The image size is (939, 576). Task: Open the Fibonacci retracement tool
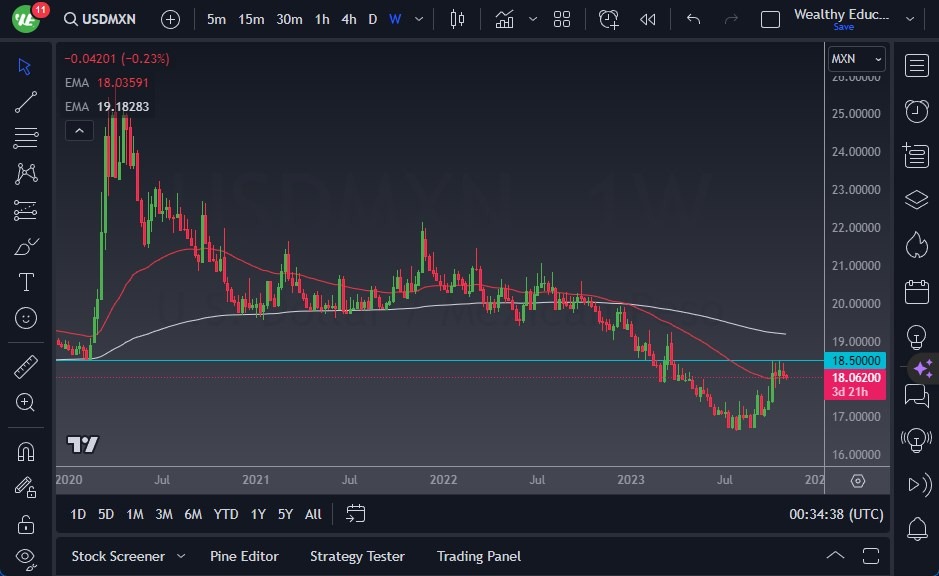(x=25, y=139)
